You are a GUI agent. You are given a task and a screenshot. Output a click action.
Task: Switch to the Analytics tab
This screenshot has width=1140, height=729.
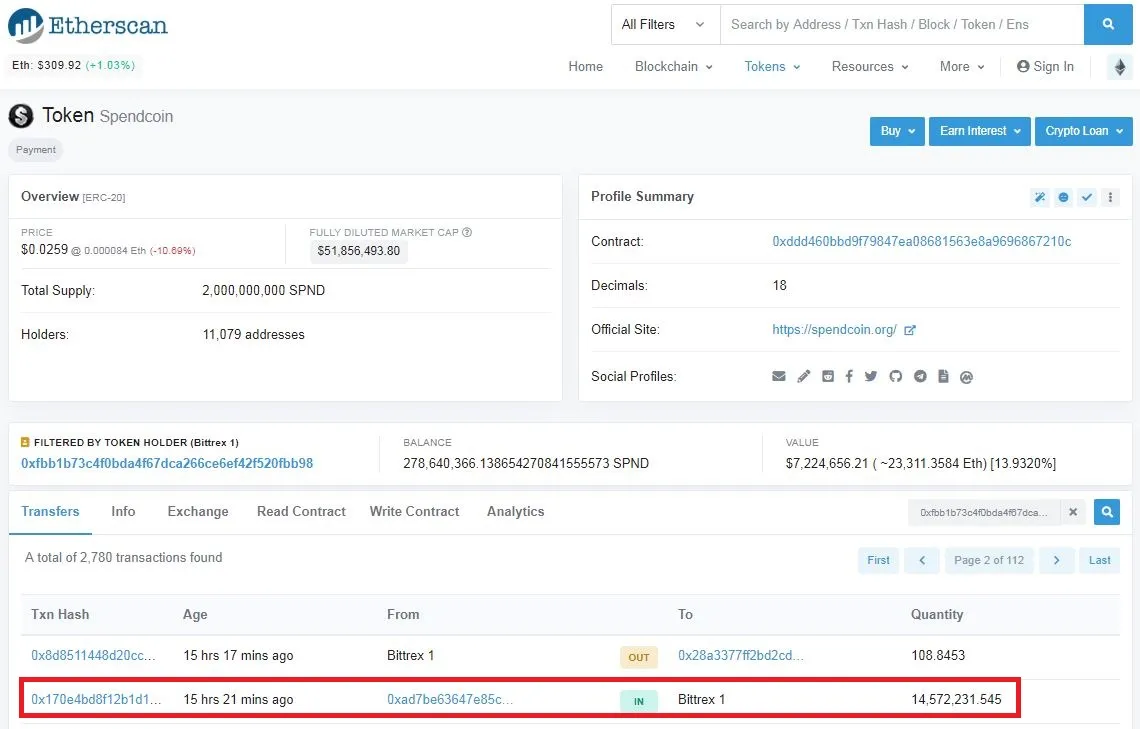click(x=515, y=511)
